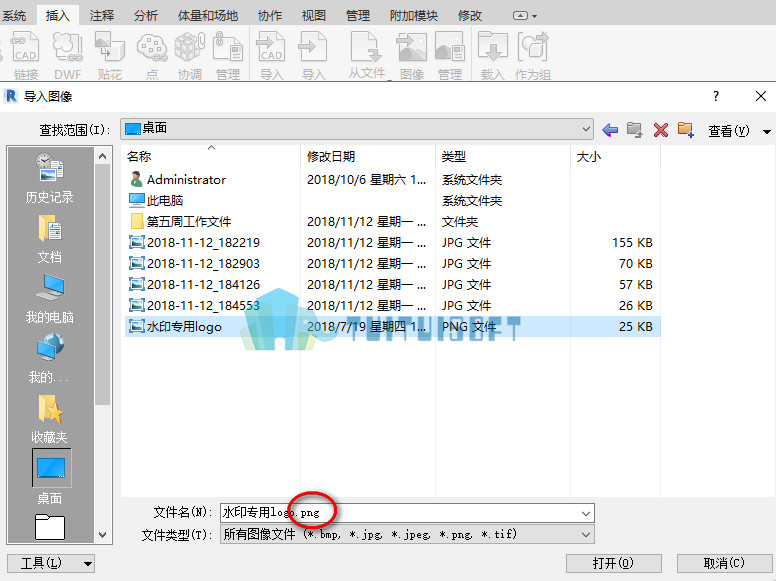Select the This PC (此电脑) entry
776x581 pixels.
[392, 200]
